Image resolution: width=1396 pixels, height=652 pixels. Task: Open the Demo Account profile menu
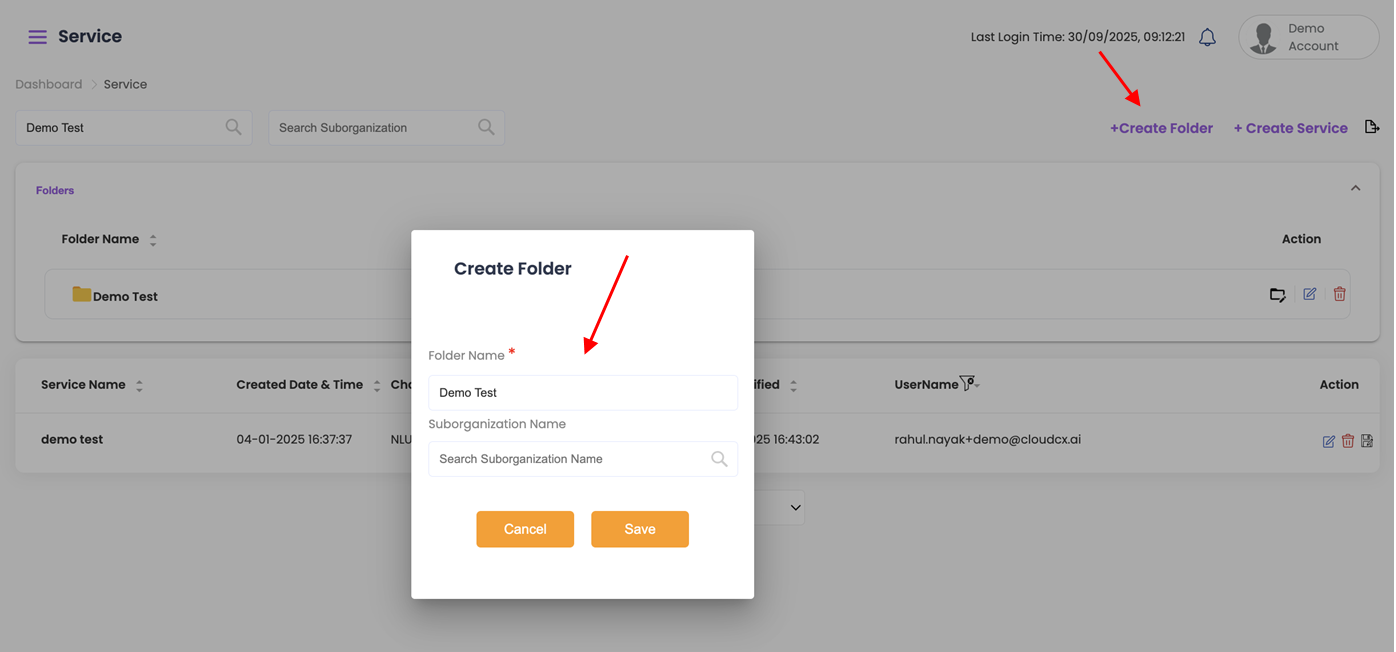point(1308,38)
